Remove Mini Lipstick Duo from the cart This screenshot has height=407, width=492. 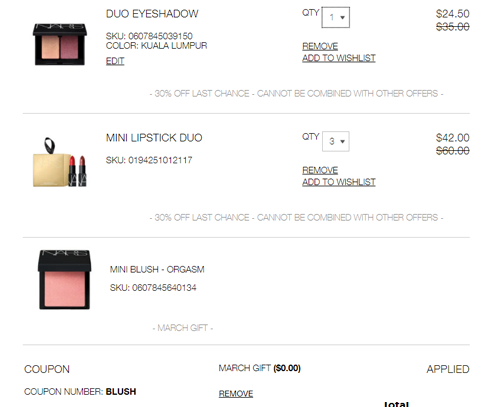coord(320,170)
